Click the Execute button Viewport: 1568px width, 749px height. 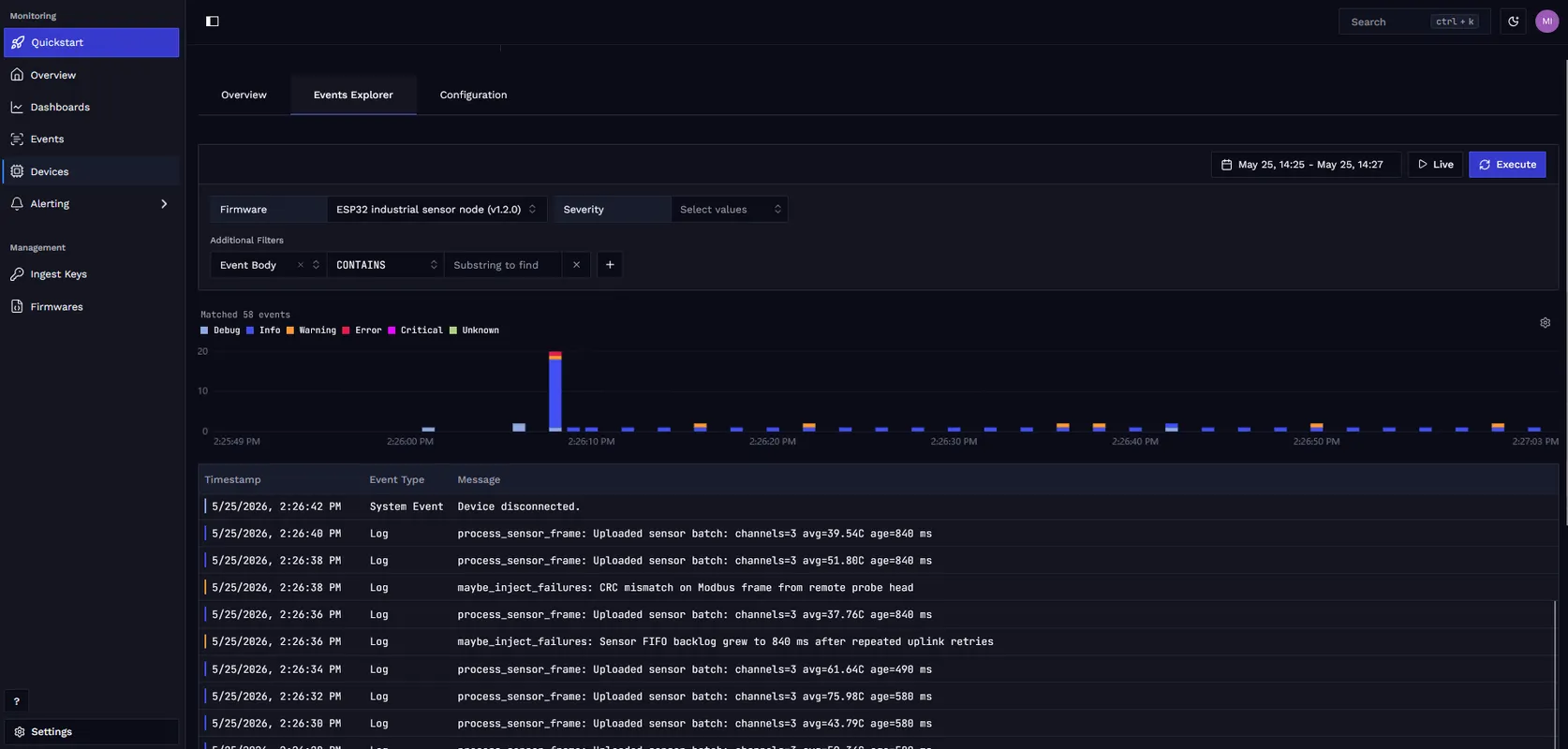(1507, 165)
